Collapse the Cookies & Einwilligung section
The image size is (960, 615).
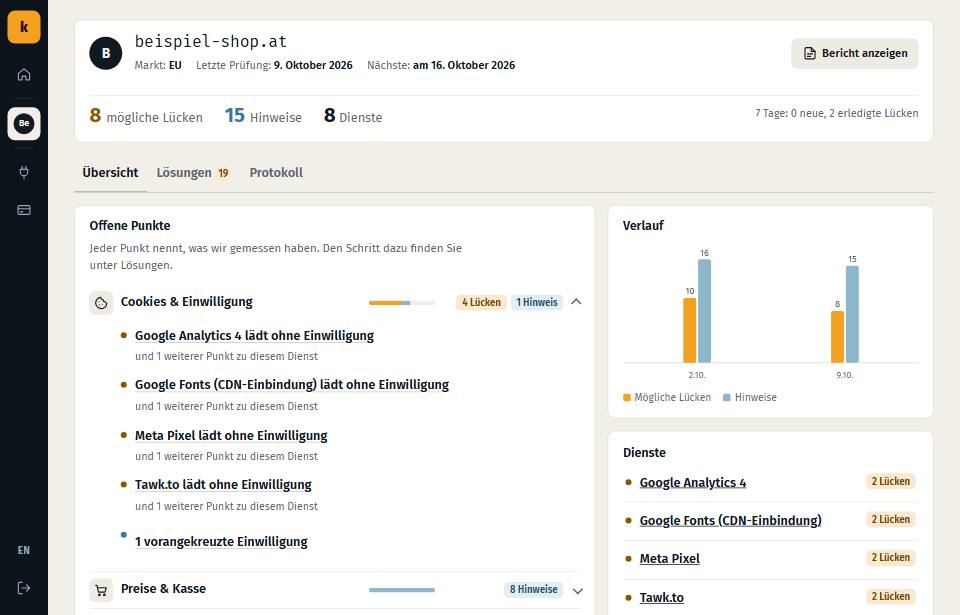coord(576,302)
